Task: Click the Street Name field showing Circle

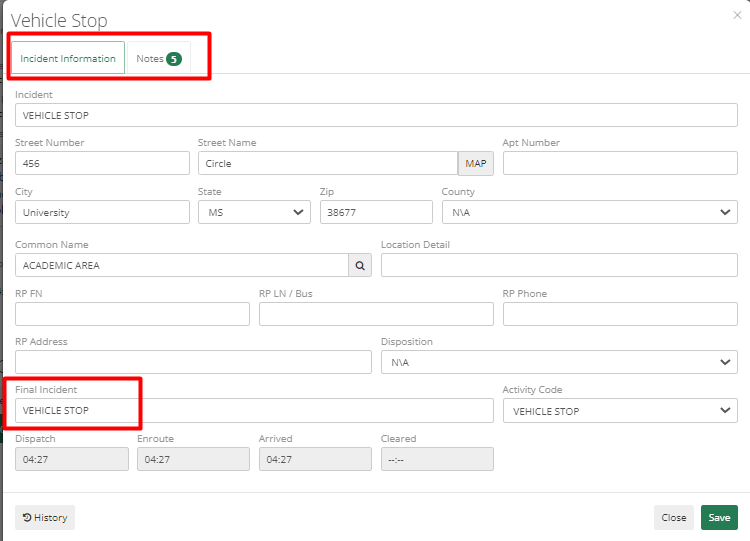Action: (x=328, y=164)
